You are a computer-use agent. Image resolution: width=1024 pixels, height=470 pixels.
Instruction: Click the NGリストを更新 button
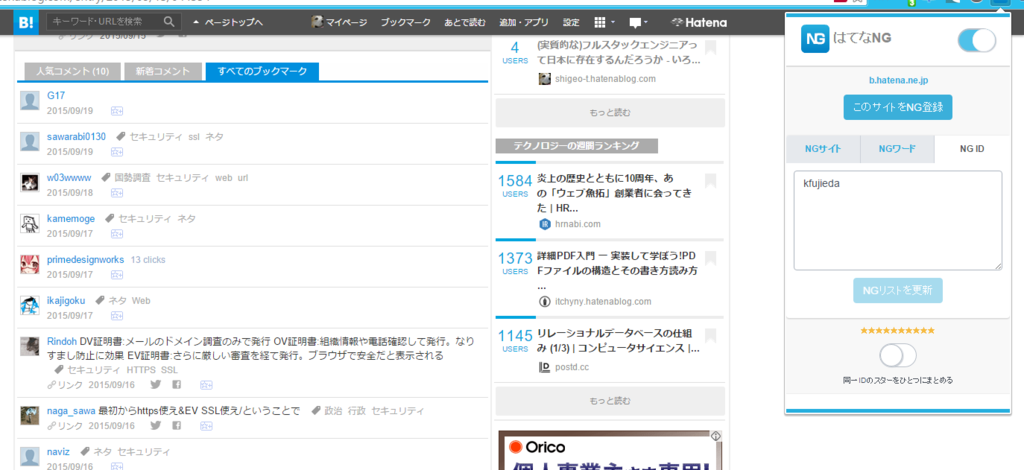point(898,290)
